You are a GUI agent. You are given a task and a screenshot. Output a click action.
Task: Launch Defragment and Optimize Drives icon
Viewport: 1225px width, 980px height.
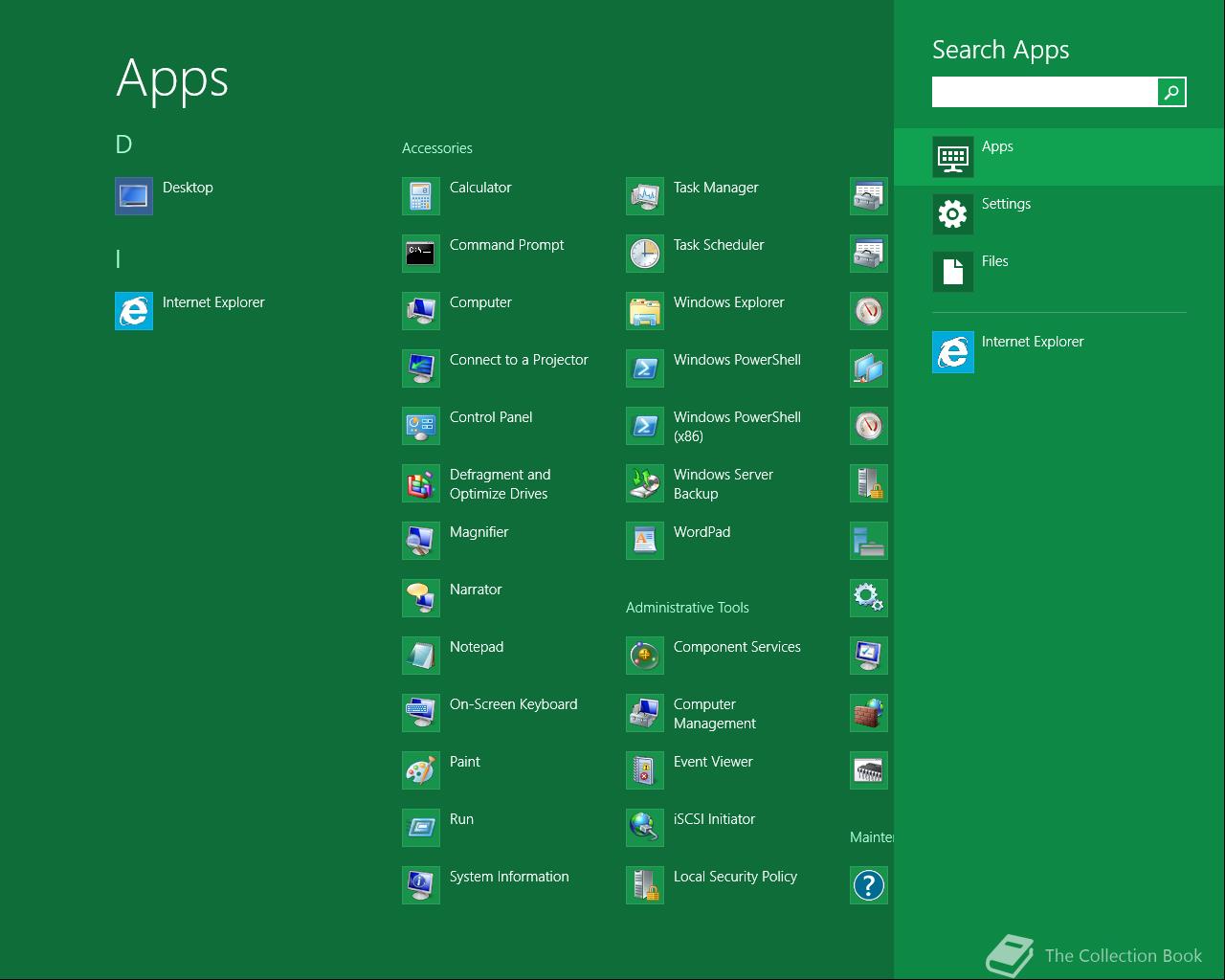pos(421,483)
